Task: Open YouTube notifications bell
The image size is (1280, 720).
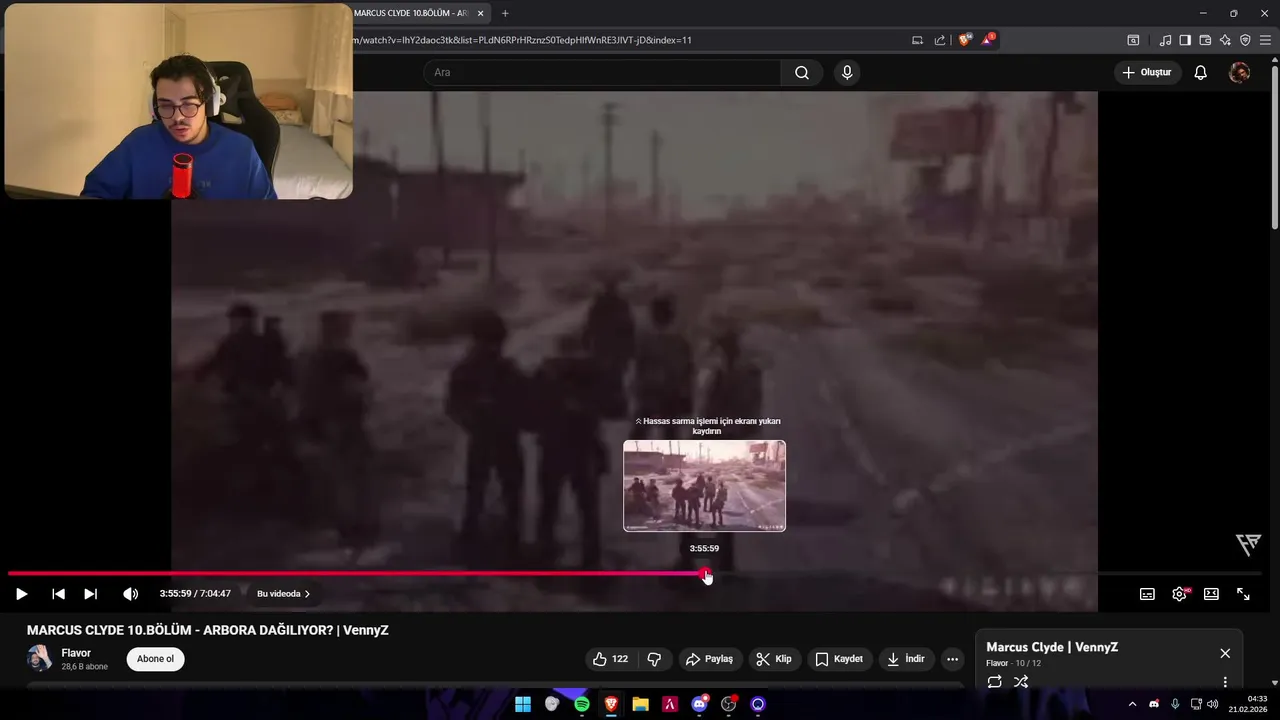Action: (1201, 72)
